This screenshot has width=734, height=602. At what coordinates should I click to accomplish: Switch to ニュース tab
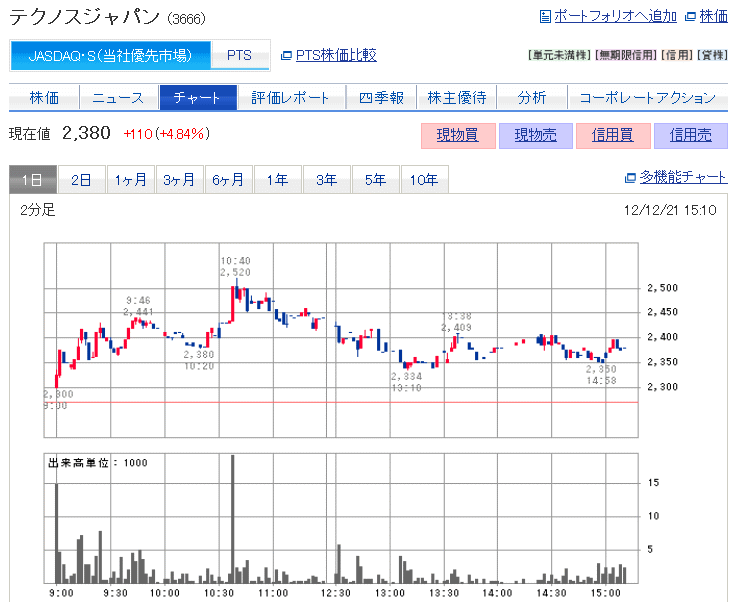tap(118, 97)
